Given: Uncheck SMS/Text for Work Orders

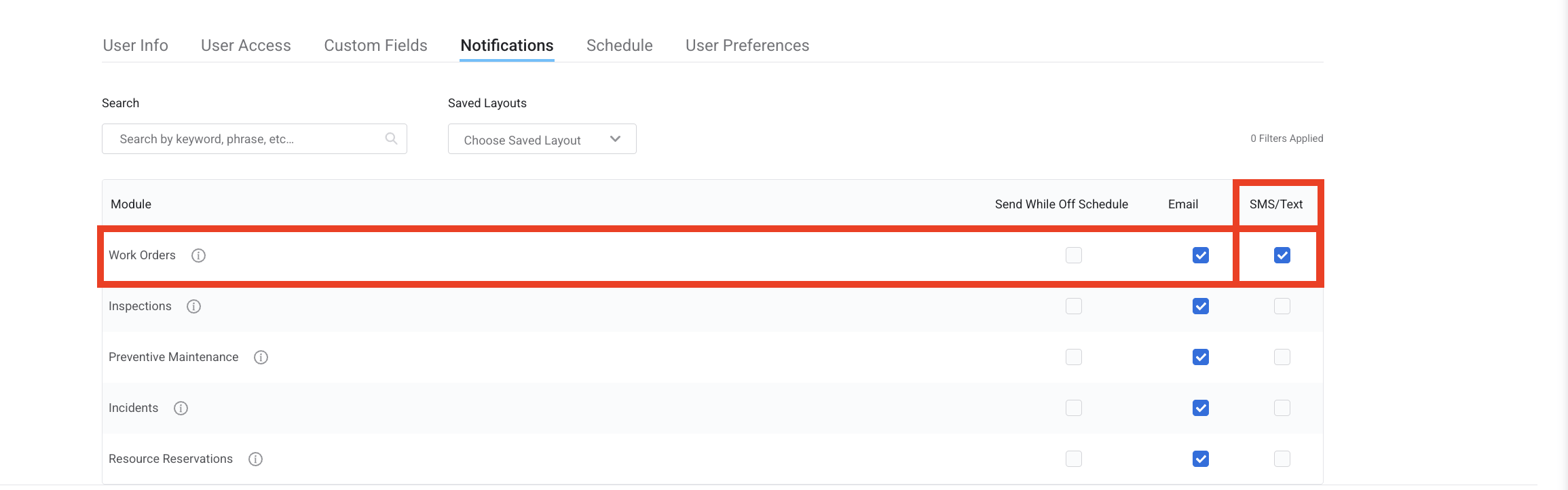Looking at the screenshot, I should (1282, 255).
